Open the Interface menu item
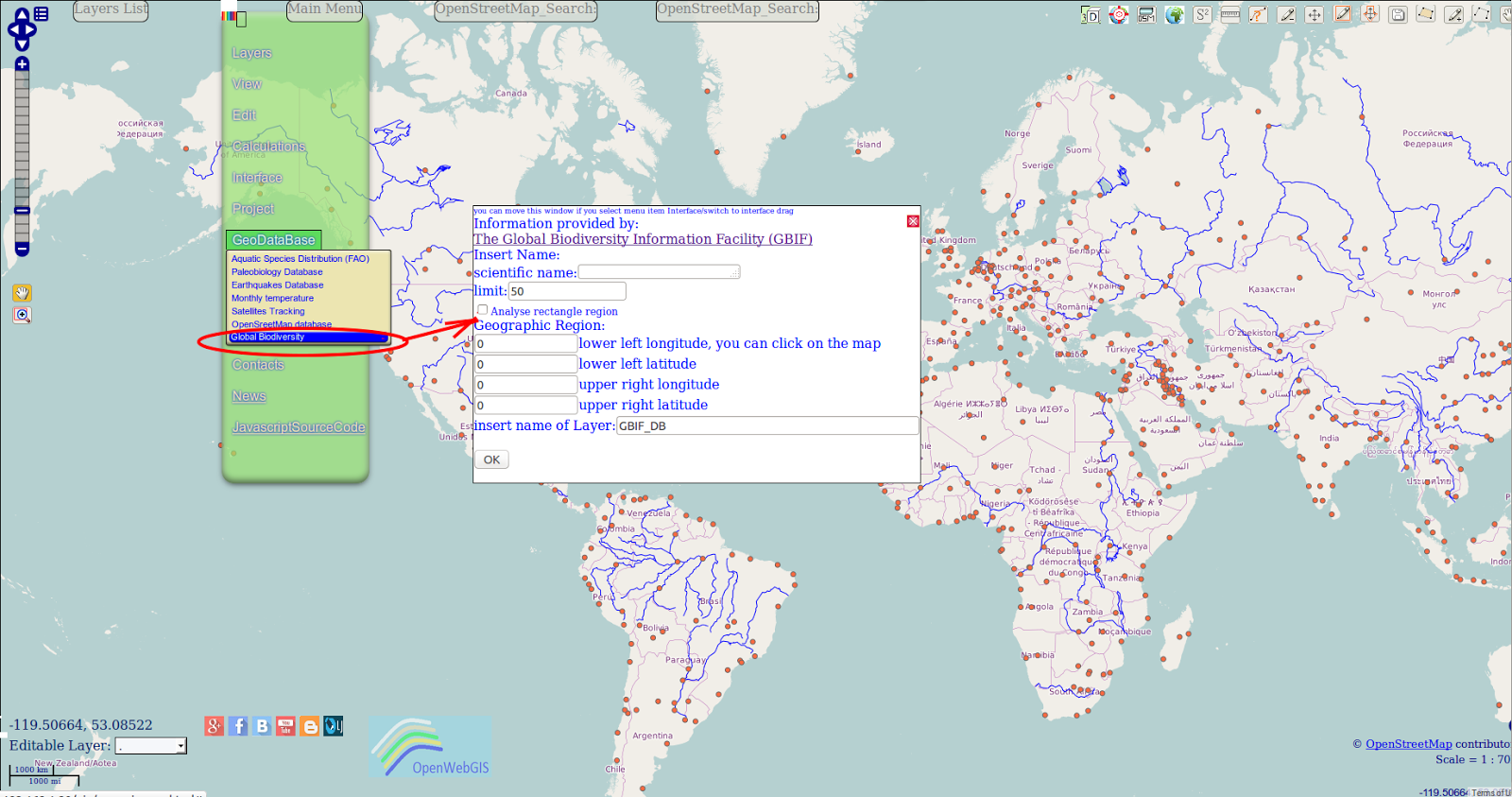 [x=257, y=178]
